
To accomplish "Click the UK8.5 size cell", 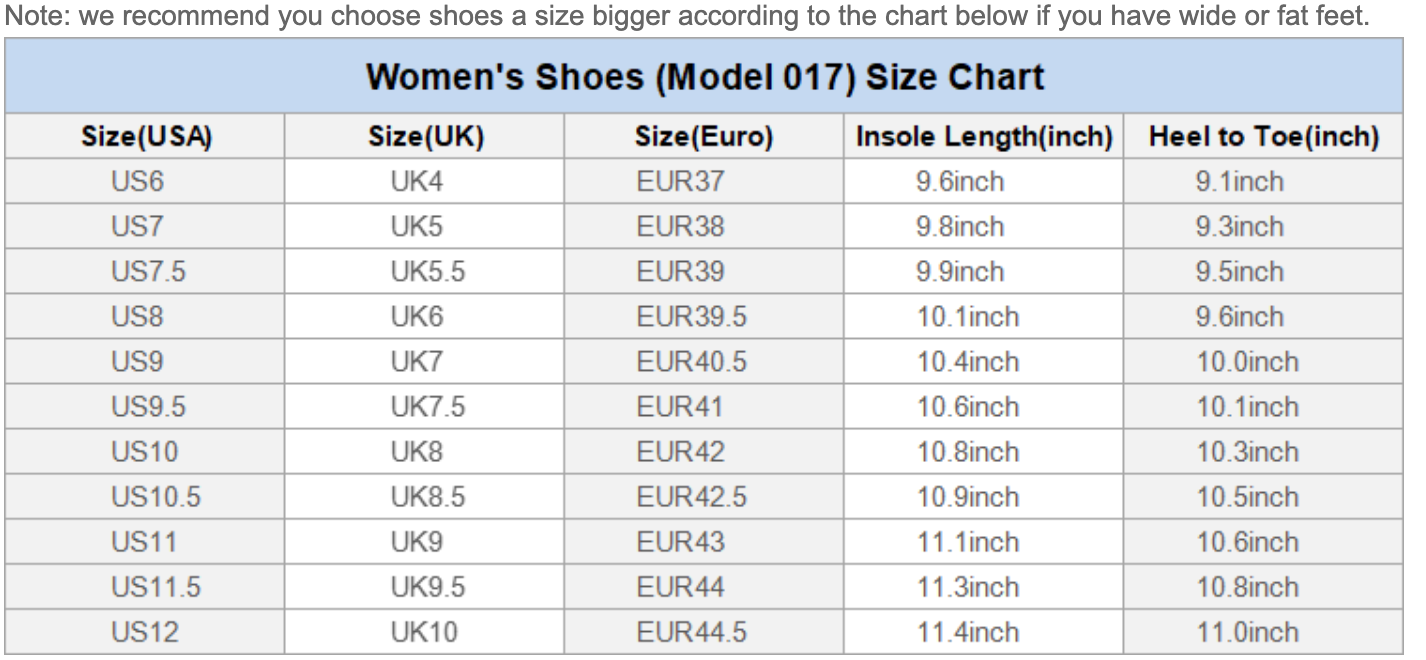I will 427,497.
